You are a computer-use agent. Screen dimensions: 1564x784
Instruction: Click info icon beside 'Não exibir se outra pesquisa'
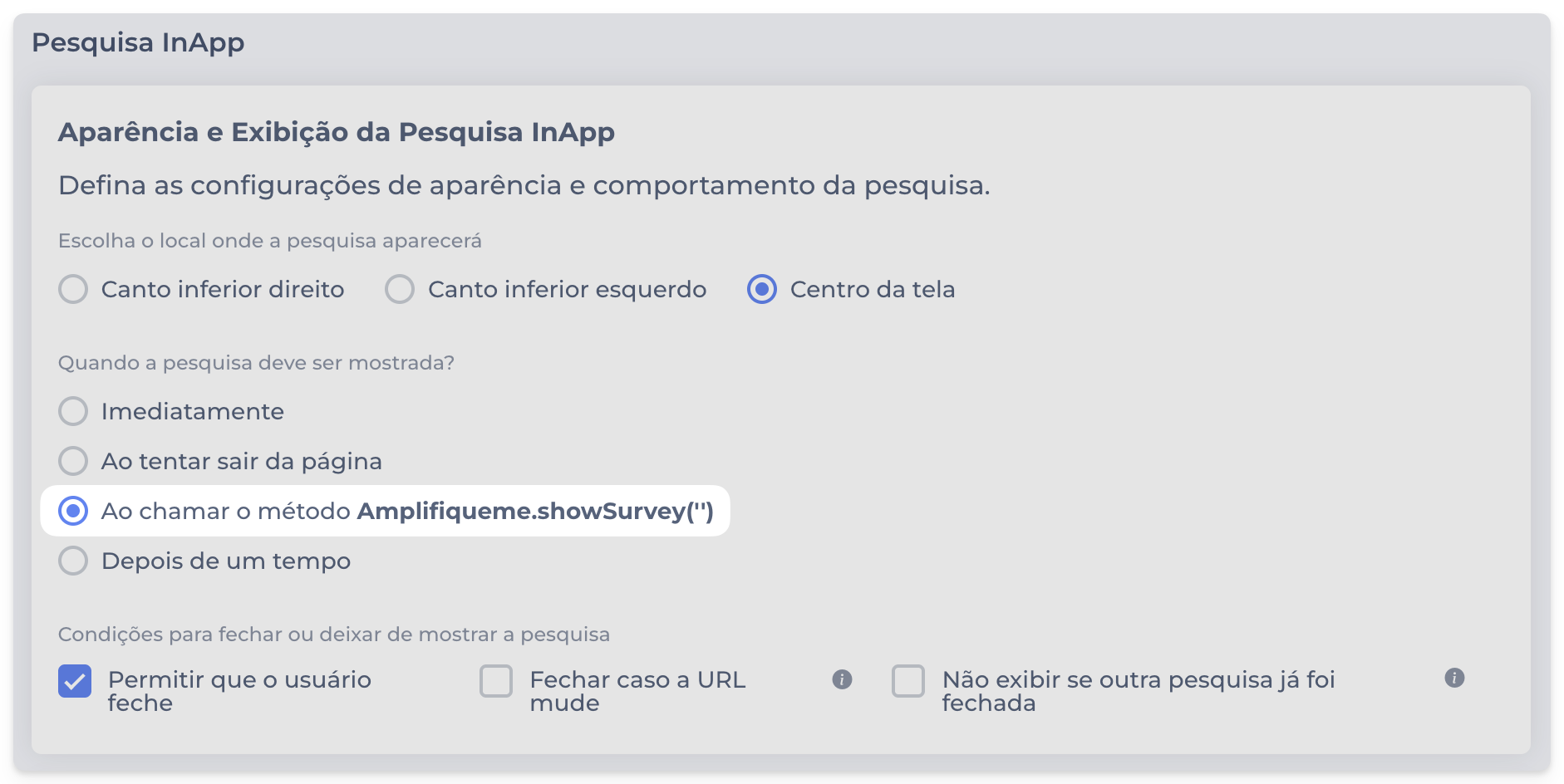tap(1453, 678)
